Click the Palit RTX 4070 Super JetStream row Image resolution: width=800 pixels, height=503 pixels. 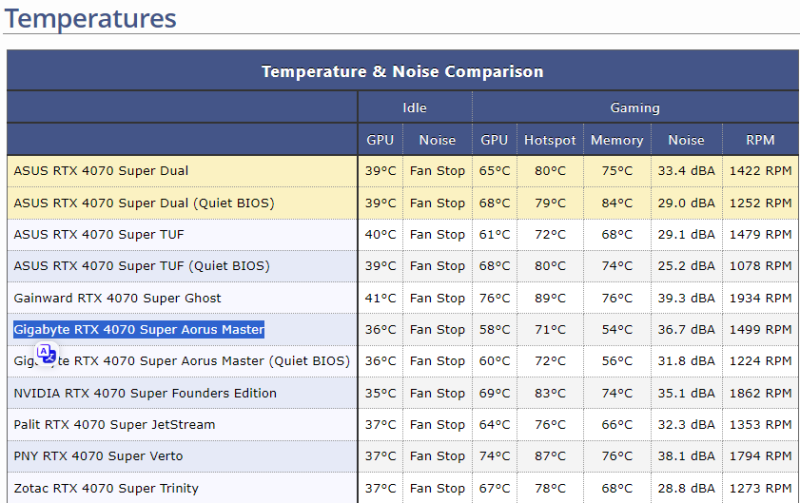114,424
